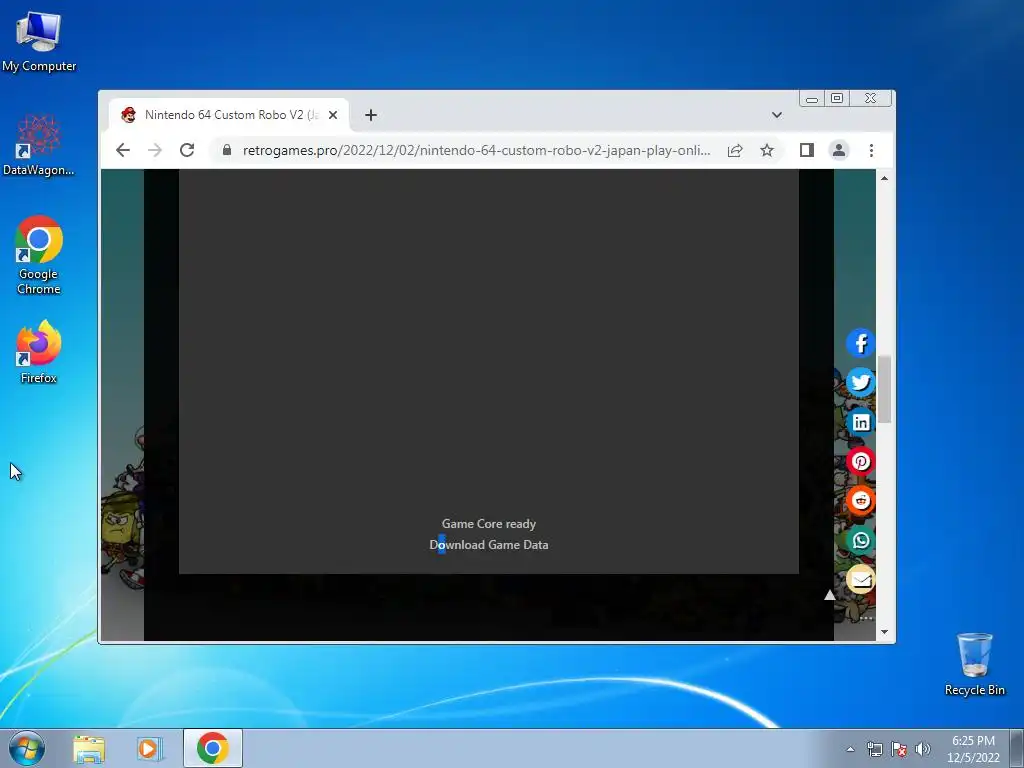Reload the retrogames.pro page
The height and width of the screenshot is (768, 1024).
pos(187,150)
